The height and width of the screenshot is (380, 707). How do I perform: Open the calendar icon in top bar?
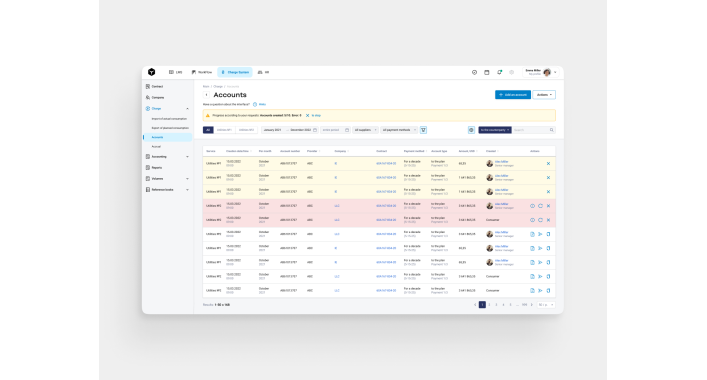click(x=487, y=72)
